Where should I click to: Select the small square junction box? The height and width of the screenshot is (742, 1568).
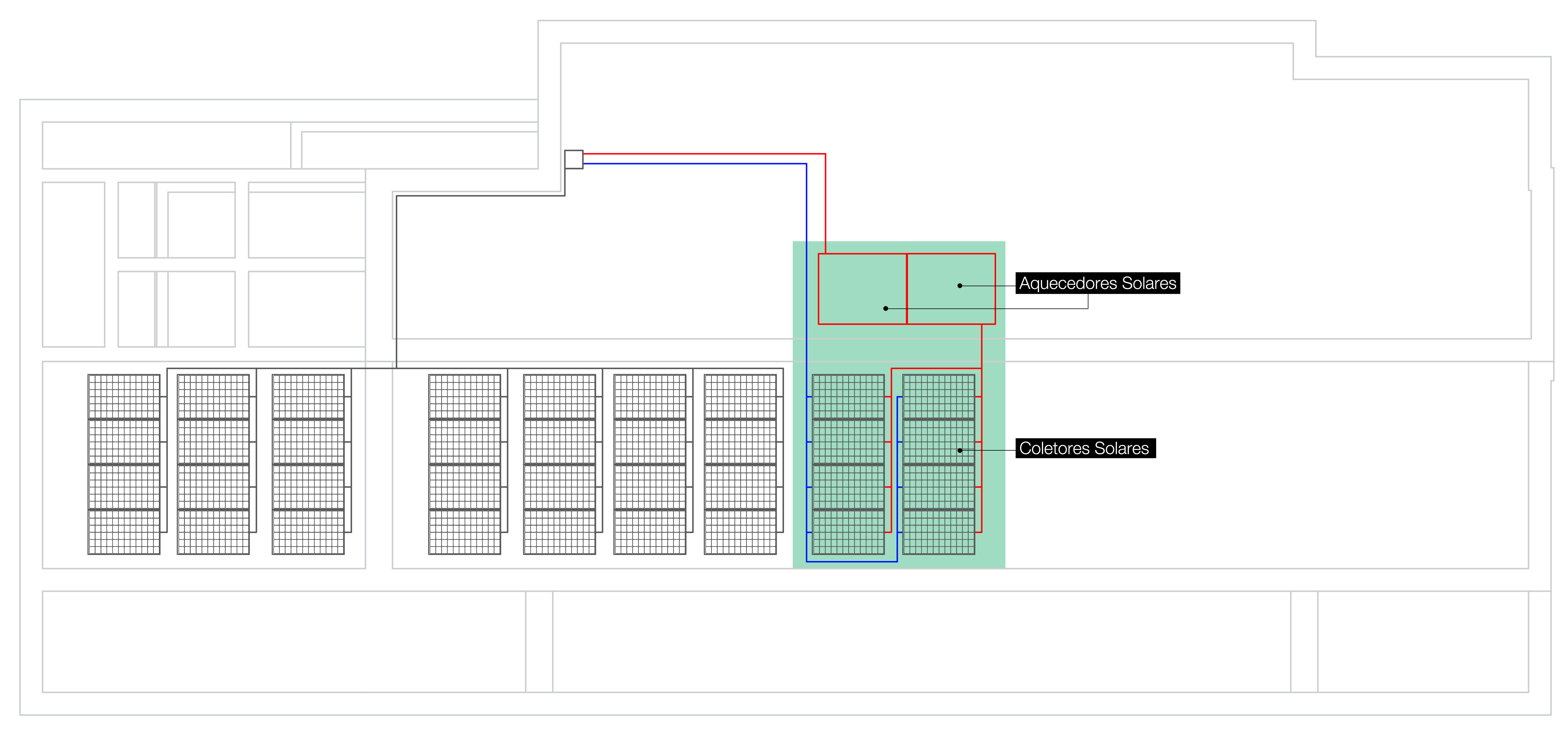tap(573, 160)
